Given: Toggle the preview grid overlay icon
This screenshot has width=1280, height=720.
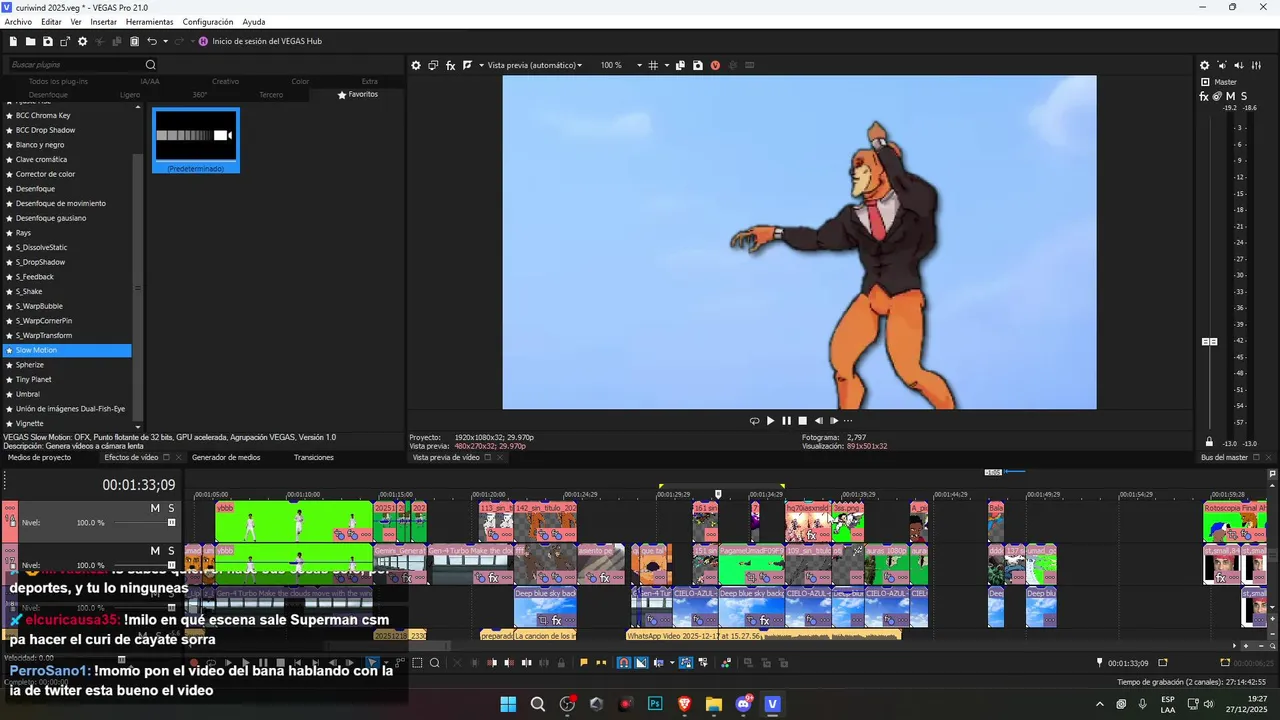Looking at the screenshot, I should pos(653,65).
